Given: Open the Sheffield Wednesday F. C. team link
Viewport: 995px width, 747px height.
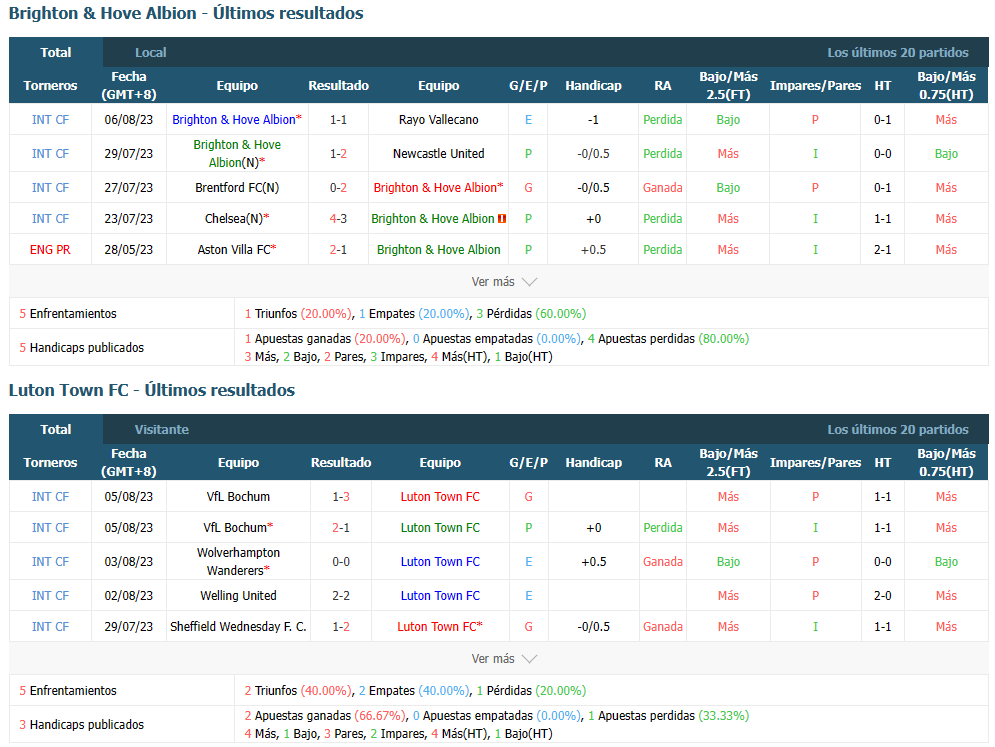Looking at the screenshot, I should click(x=238, y=627).
